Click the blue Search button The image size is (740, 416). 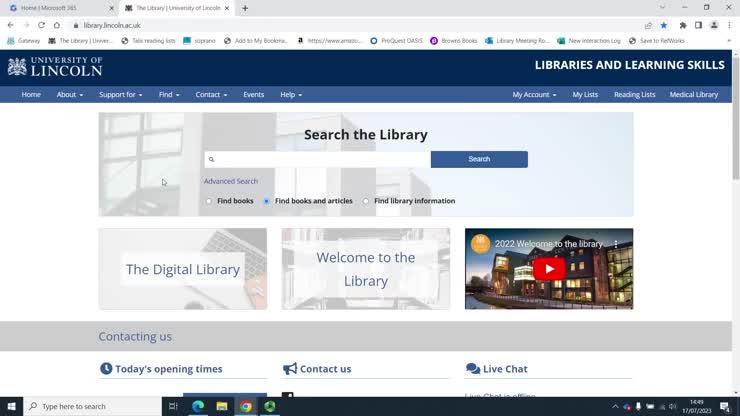[479, 159]
